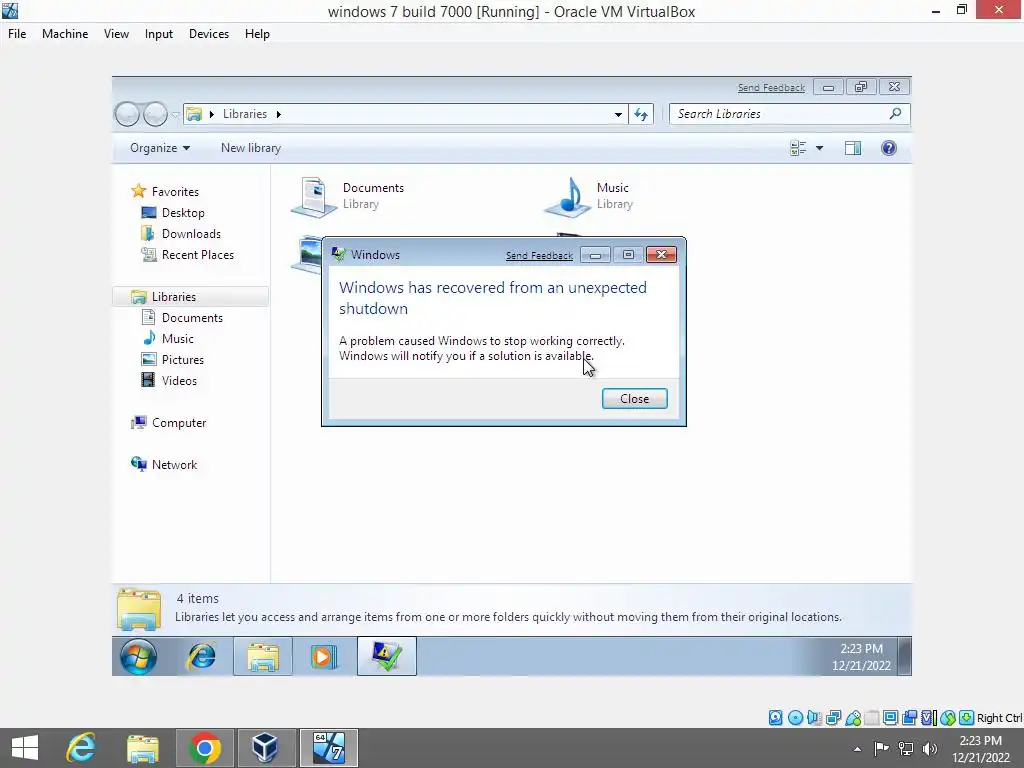This screenshot has width=1024, height=768.
Task: Click VirtualBox shared folders status icon
Action: tap(872, 718)
